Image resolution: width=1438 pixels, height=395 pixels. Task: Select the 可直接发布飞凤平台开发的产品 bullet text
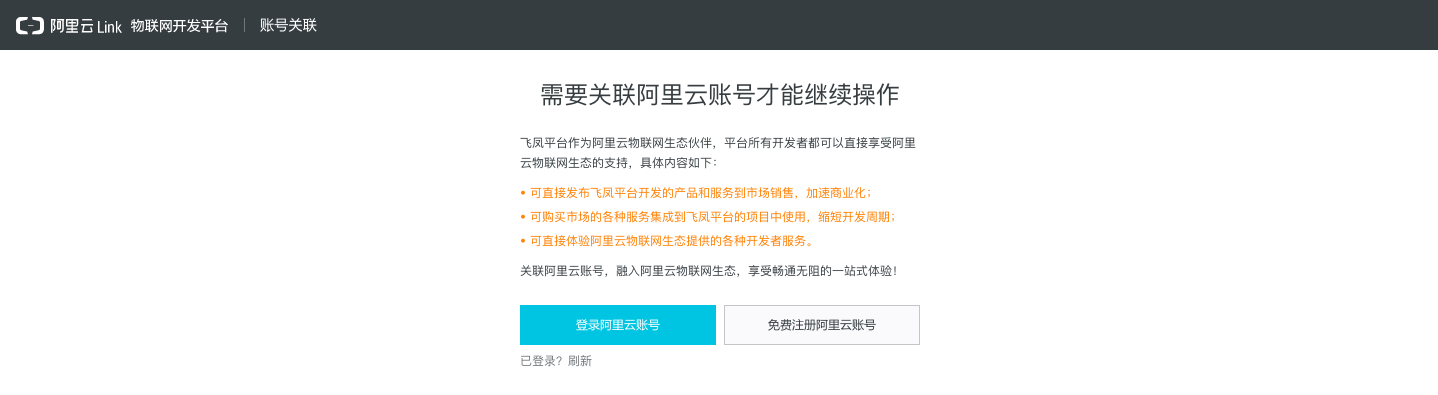701,193
